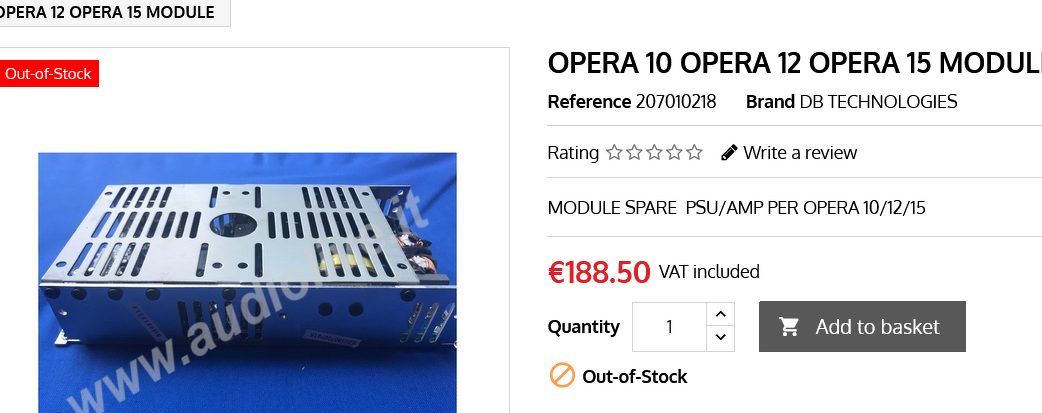The image size is (1042, 413).
Task: Click the shopping cart icon on the basket button
Action: [790, 327]
